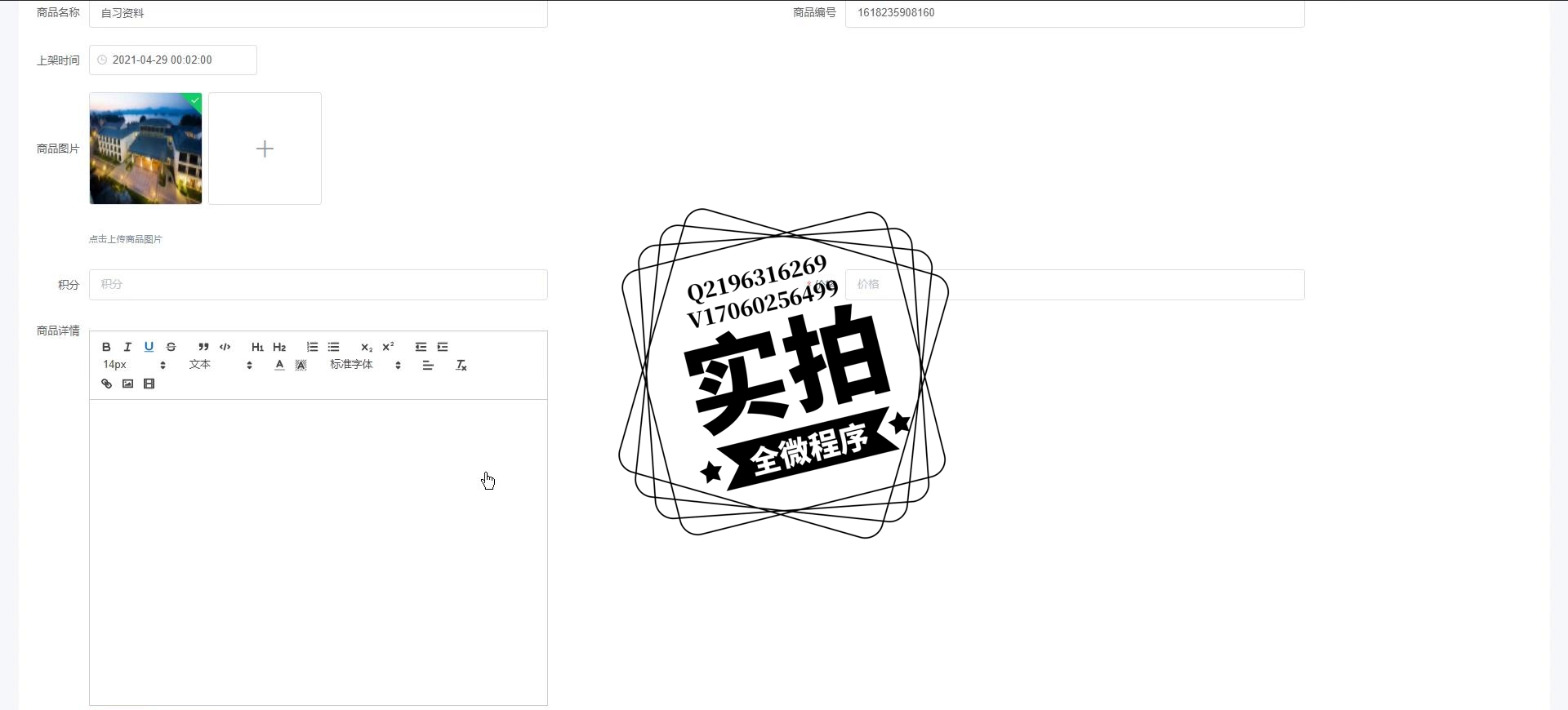
Task: Click inside the 商品详情 editor text area
Action: (318, 552)
